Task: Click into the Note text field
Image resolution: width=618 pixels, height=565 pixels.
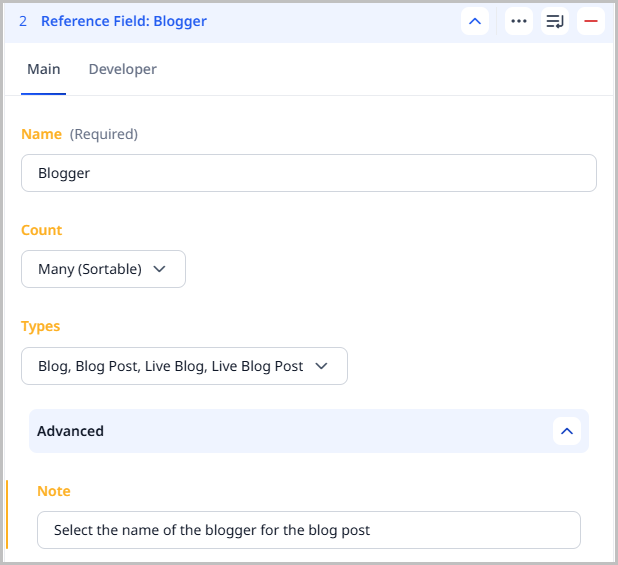Action: coord(308,530)
